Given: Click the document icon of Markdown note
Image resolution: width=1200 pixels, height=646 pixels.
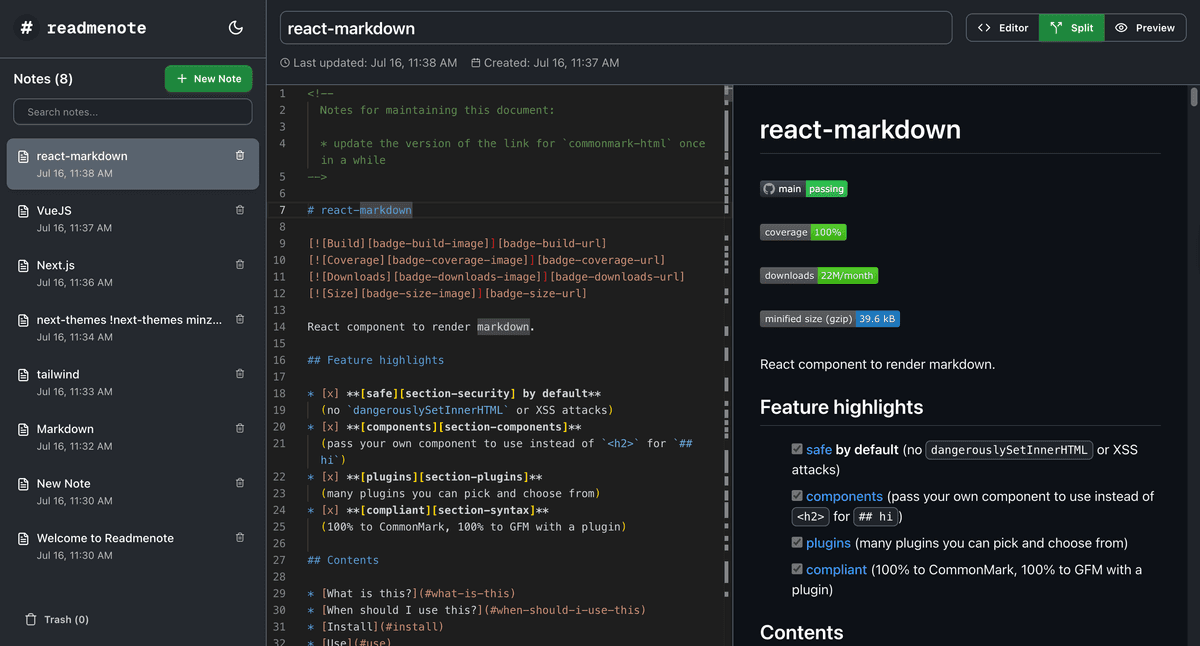Looking at the screenshot, I should pos(24,429).
